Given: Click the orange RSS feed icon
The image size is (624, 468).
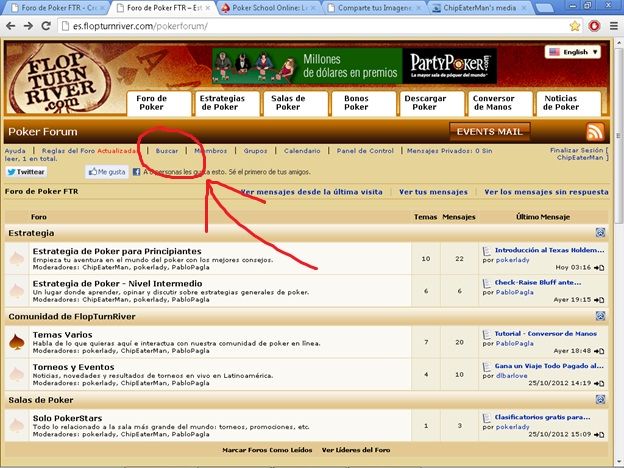Looking at the screenshot, I should coord(595,132).
